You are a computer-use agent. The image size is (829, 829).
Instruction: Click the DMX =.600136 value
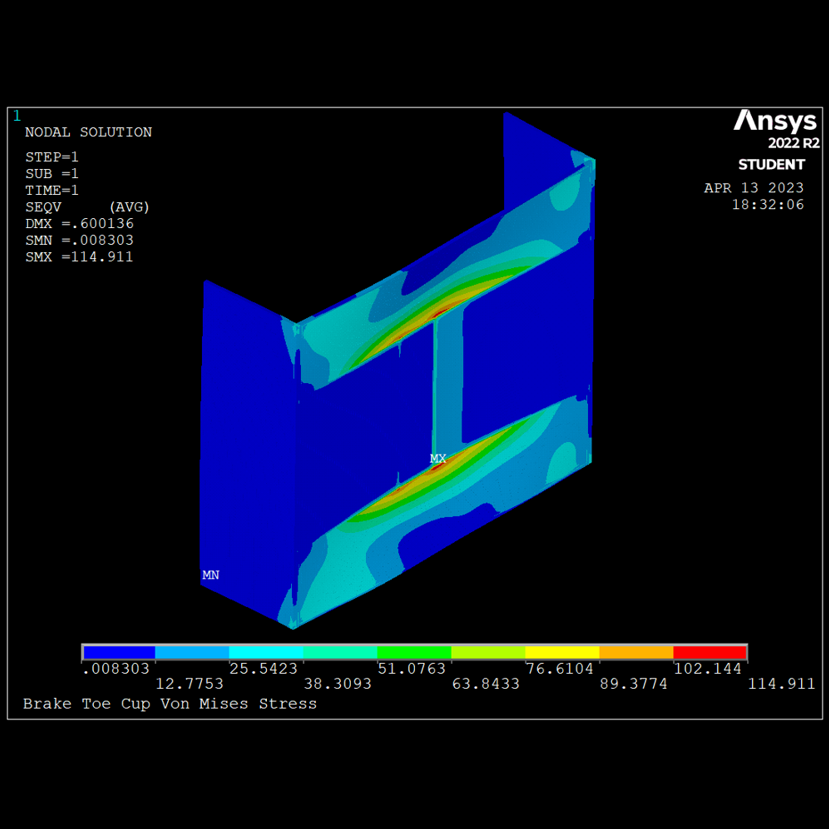click(79, 224)
